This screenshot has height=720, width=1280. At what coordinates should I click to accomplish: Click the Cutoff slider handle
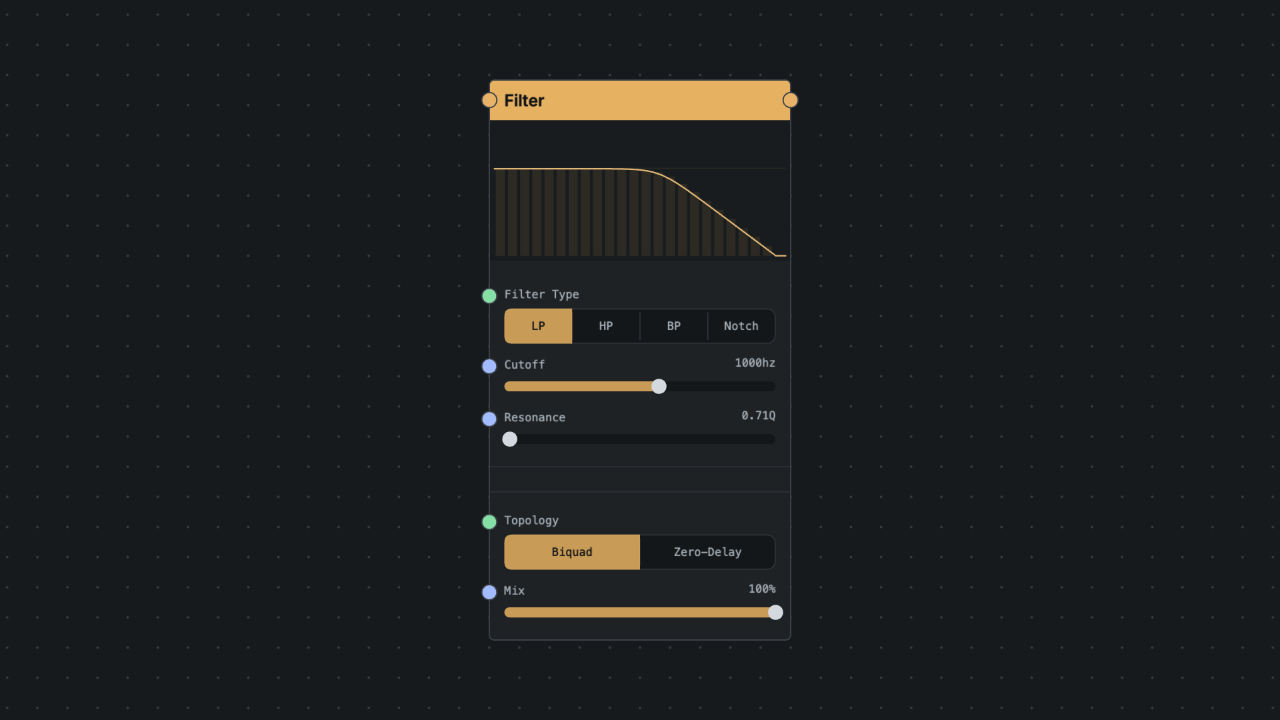pyautogui.click(x=659, y=386)
